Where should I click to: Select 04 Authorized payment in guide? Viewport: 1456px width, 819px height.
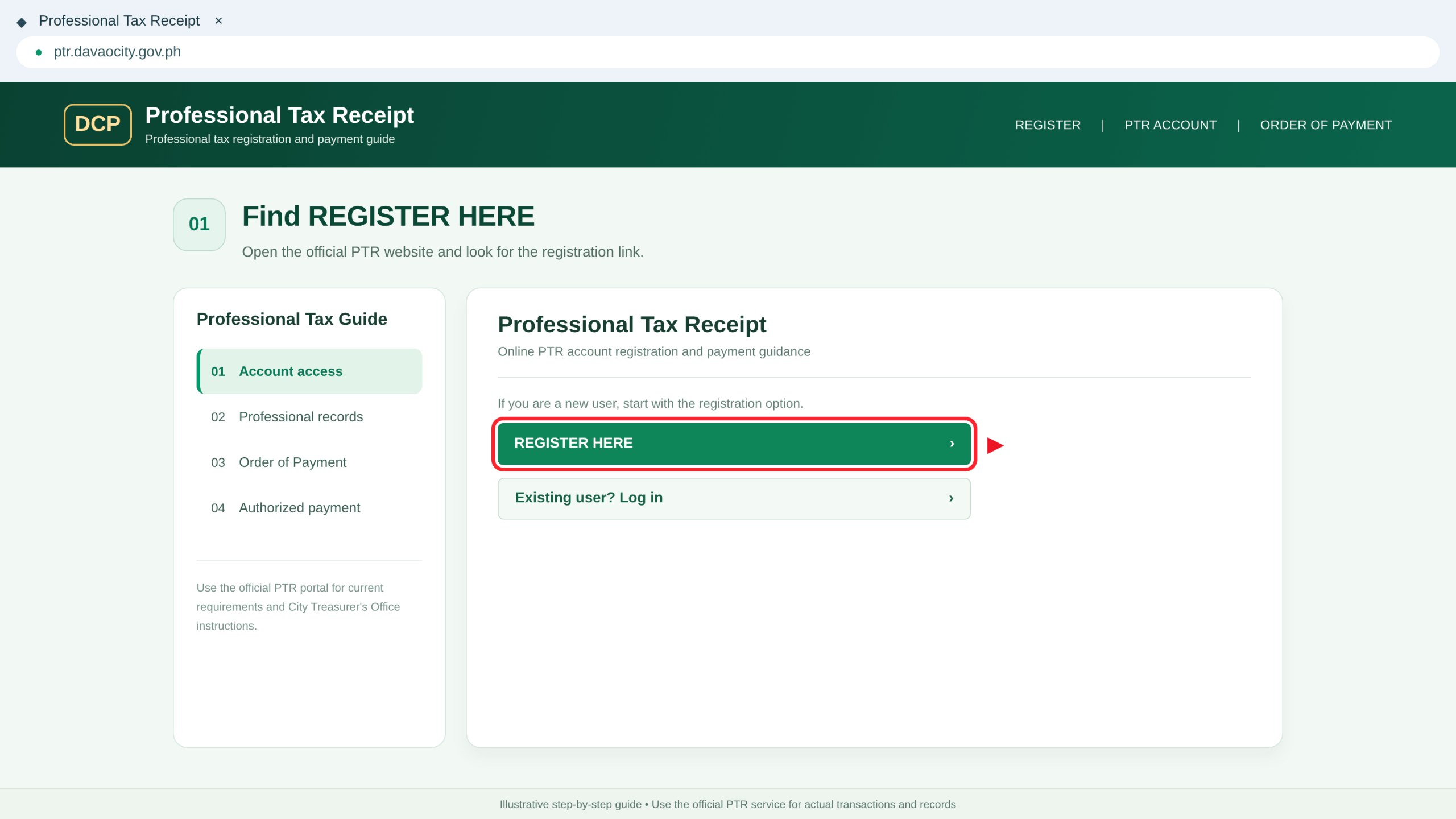click(309, 508)
